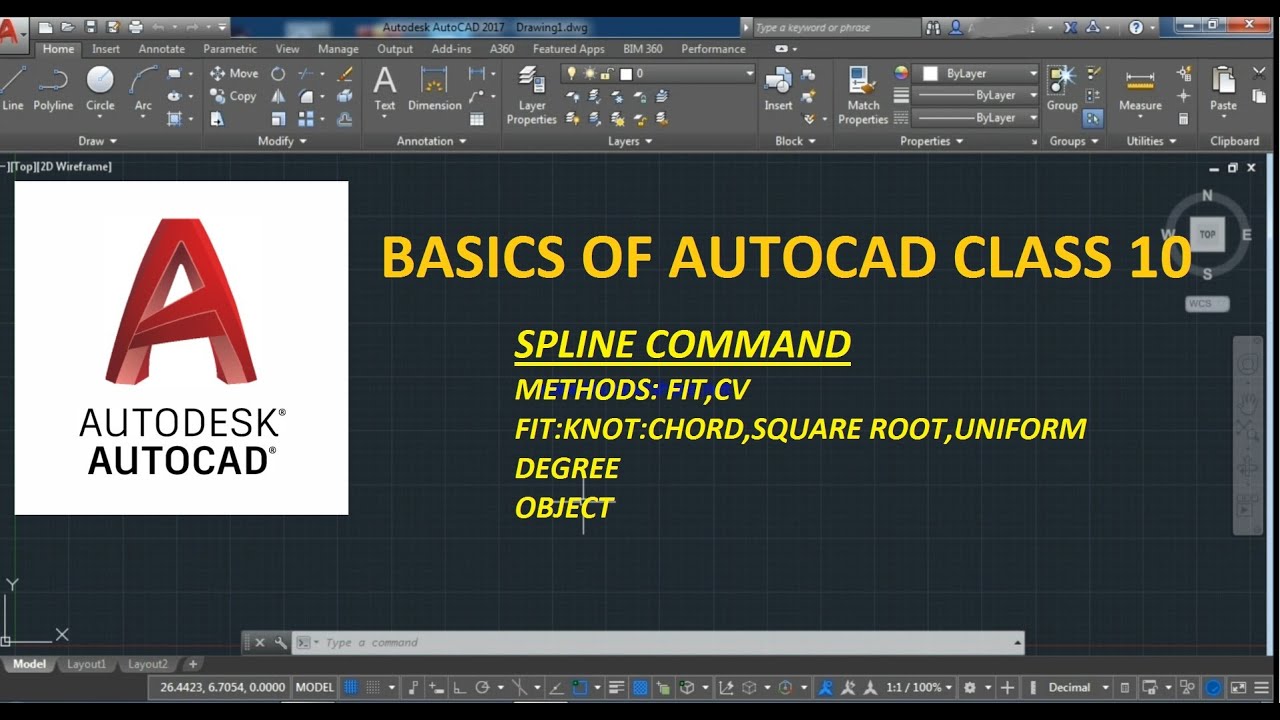
Task: Click the keyword search box
Action: tap(835, 27)
